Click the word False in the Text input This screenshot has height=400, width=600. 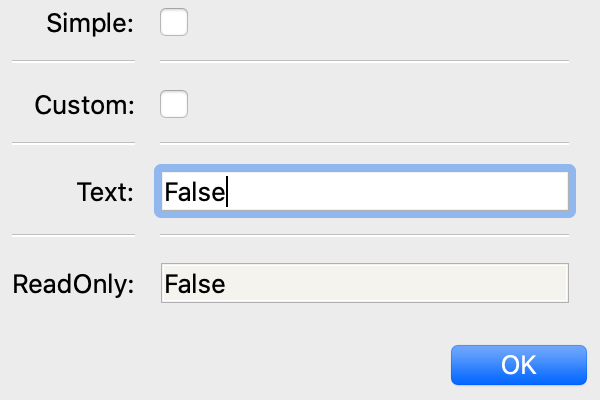[x=195, y=191]
